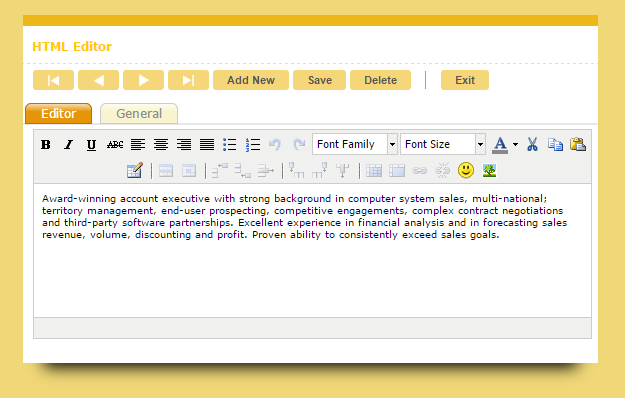Viewport: 625px width, 398px height.
Task: Toggle italic formatting
Action: tap(69, 144)
